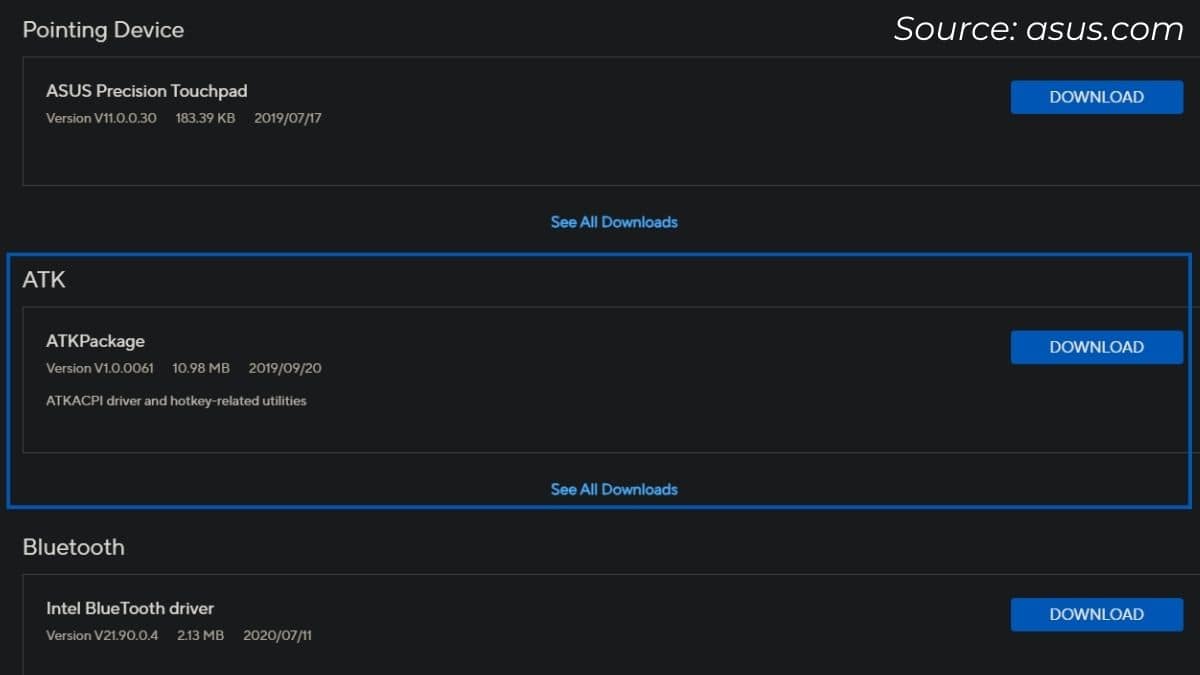1200x675 pixels.
Task: Click the 183.39 KB file size
Action: (205, 118)
